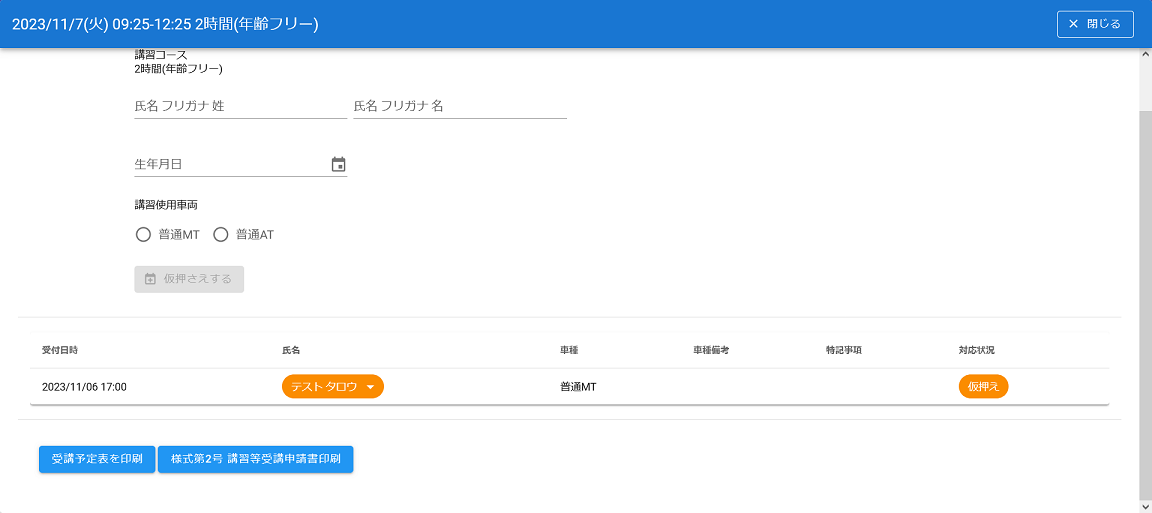This screenshot has width=1152, height=513.
Task: Click the 対応状況 column header
Action: coord(976,351)
